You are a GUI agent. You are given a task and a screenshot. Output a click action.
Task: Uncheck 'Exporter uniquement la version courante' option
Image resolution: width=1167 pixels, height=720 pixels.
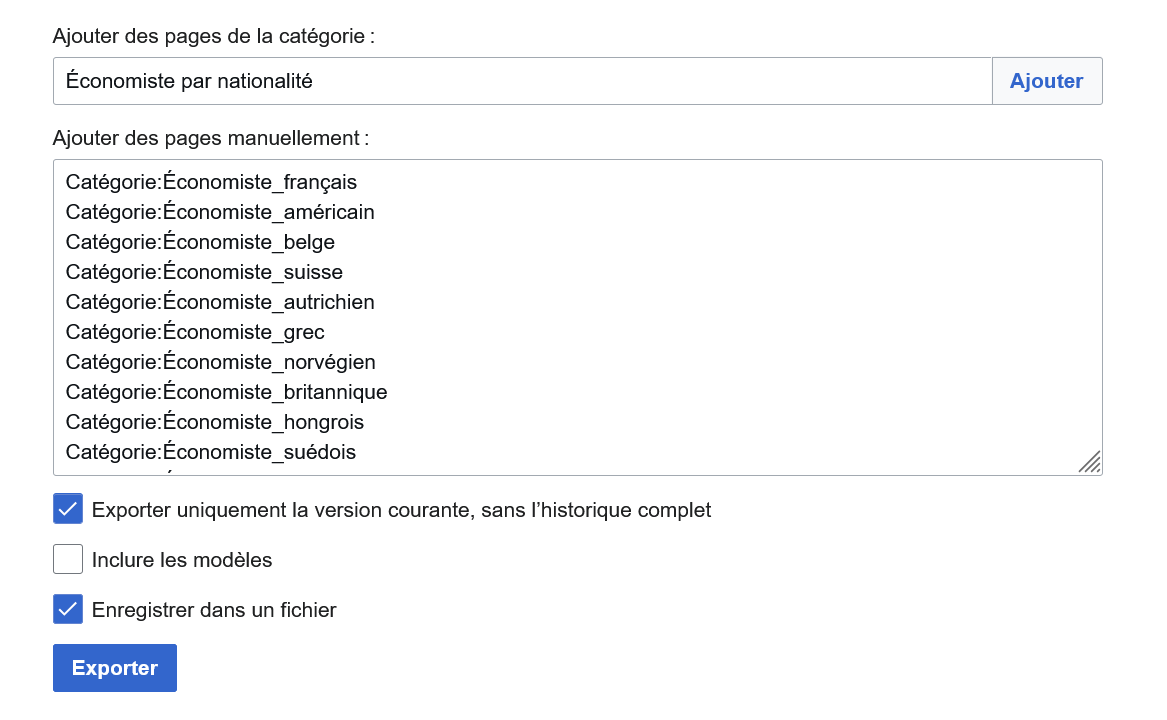[x=67, y=509]
